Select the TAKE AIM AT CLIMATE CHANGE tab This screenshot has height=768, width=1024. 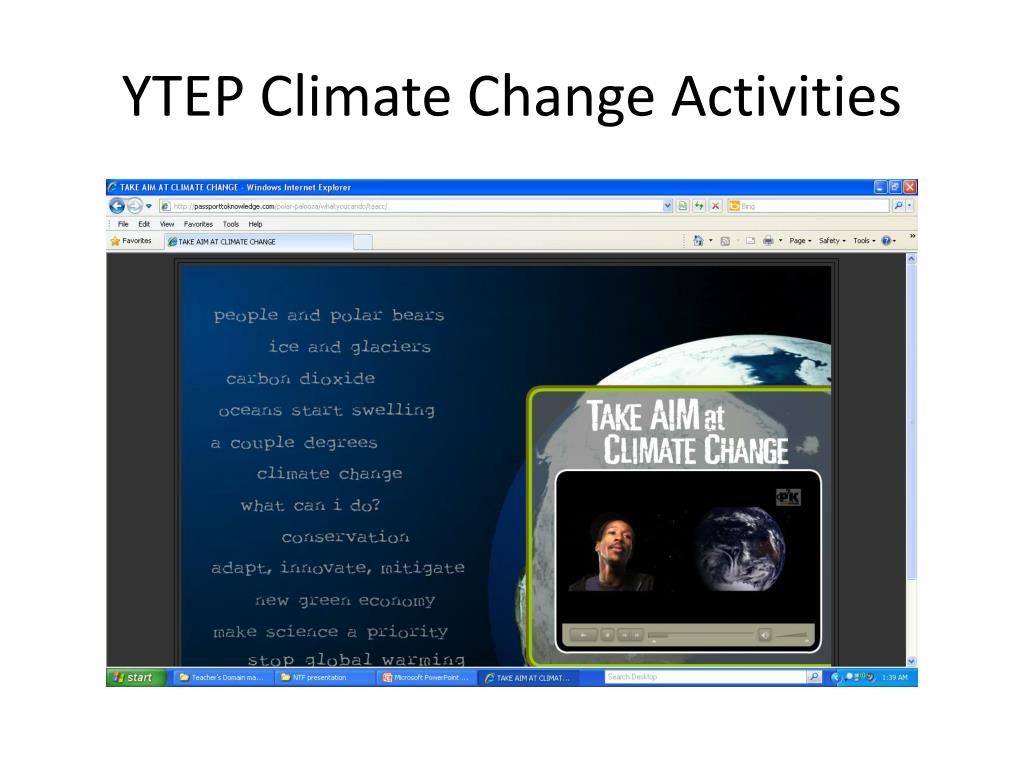click(x=259, y=242)
